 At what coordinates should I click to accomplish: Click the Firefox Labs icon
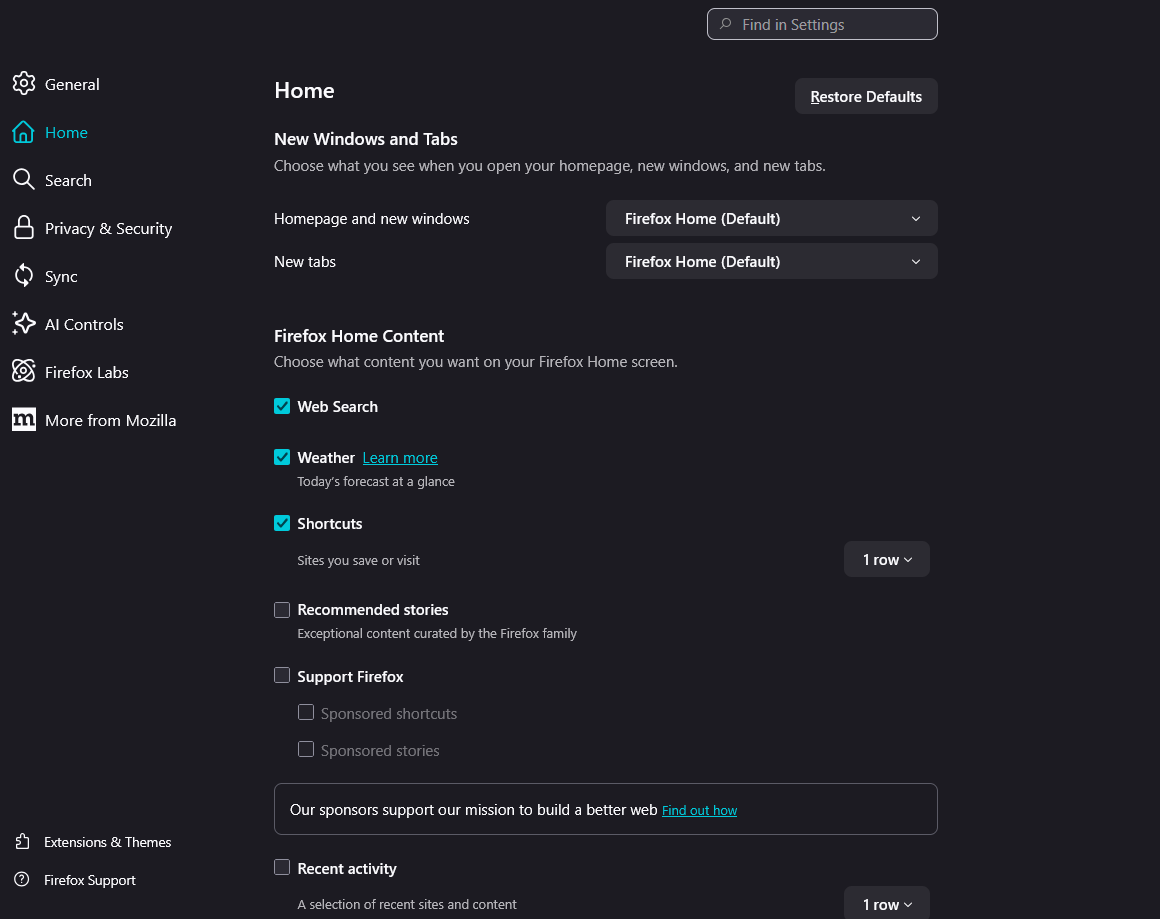[24, 372]
